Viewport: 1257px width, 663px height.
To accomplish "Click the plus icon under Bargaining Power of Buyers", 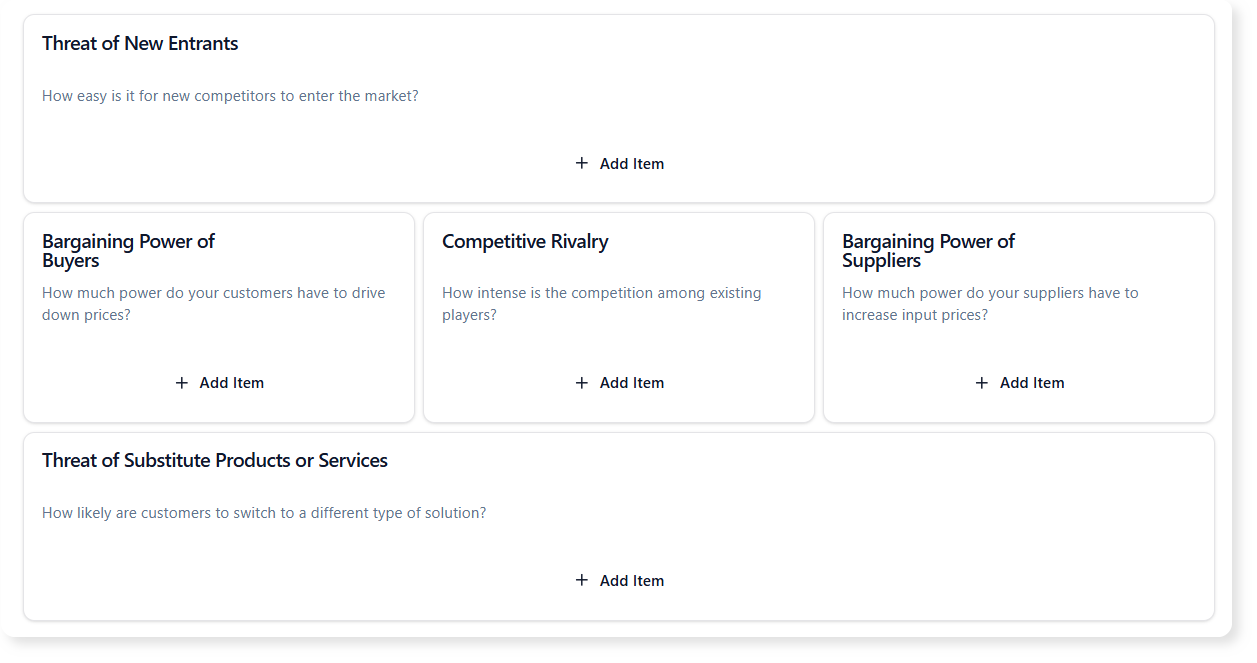I will [182, 382].
